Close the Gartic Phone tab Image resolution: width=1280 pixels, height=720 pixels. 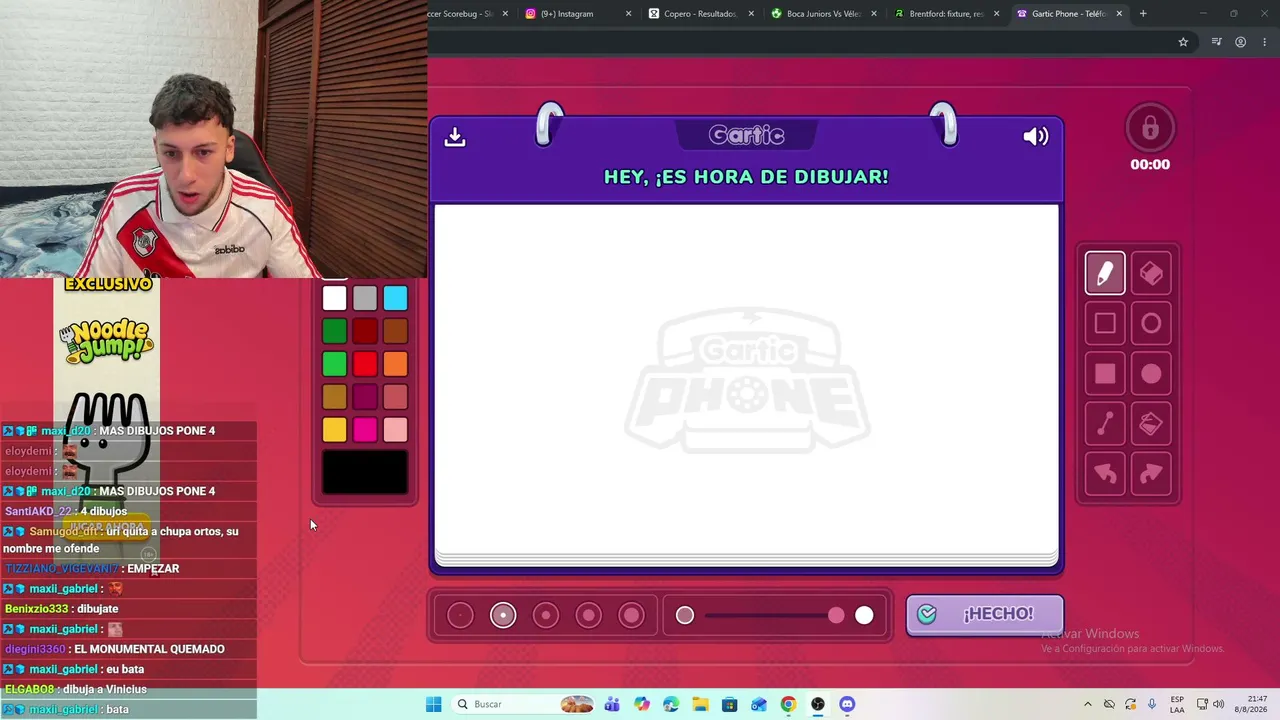coord(1119,14)
